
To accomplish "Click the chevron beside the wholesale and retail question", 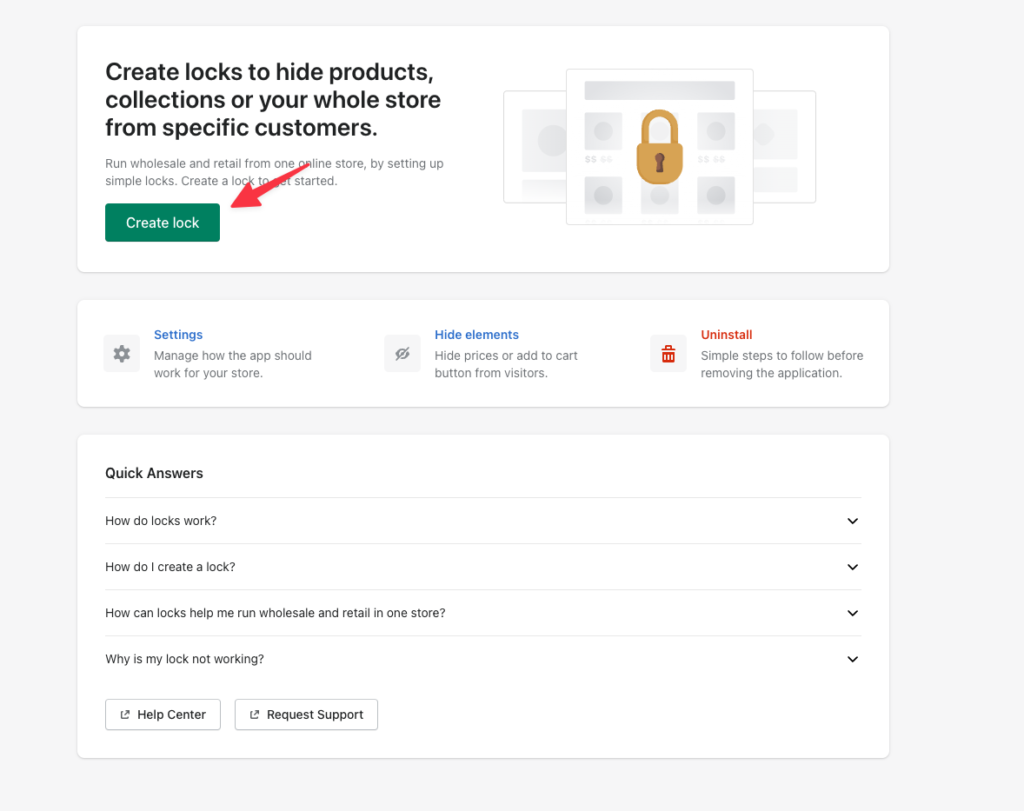I will tap(852, 613).
